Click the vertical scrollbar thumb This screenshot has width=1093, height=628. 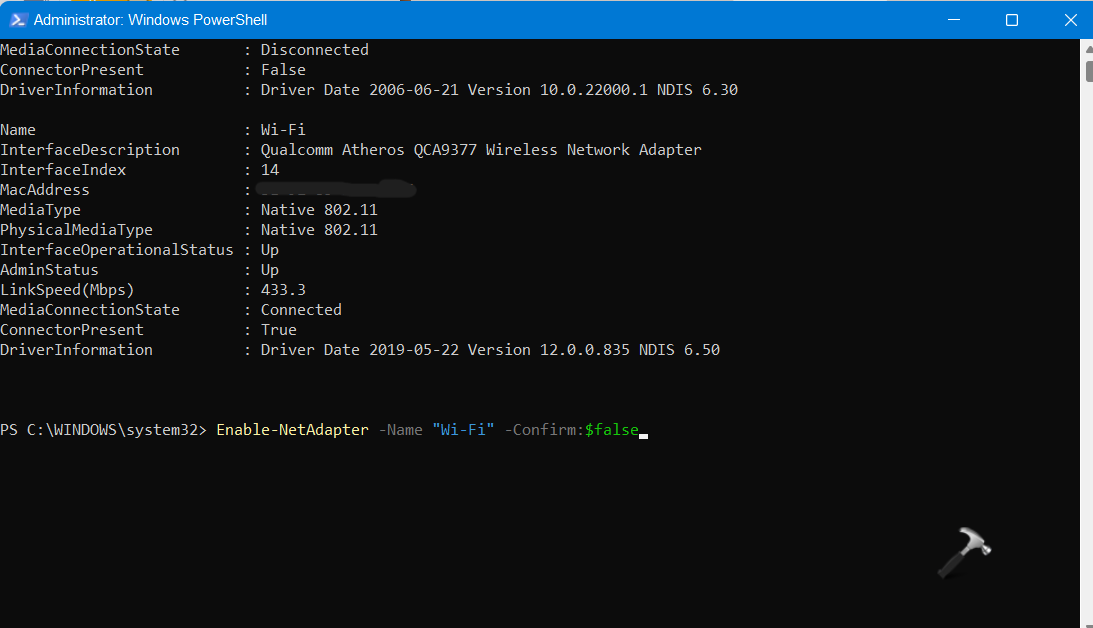tap(1087, 70)
